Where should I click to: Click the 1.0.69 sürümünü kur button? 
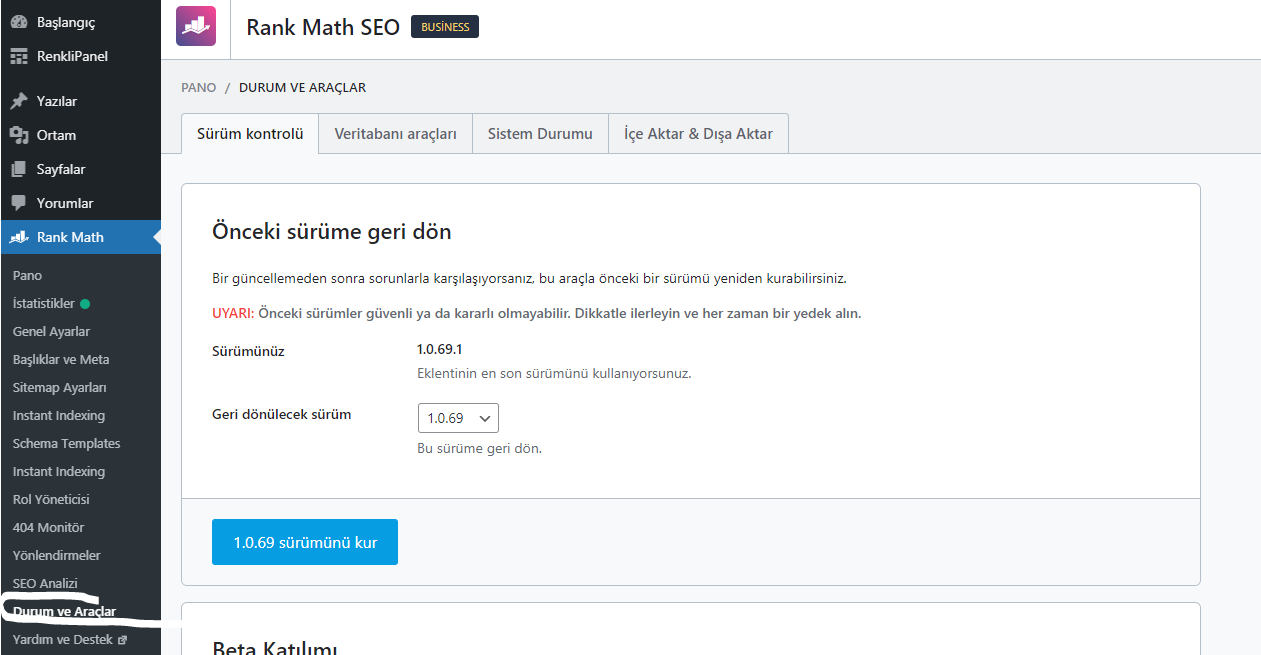(305, 542)
